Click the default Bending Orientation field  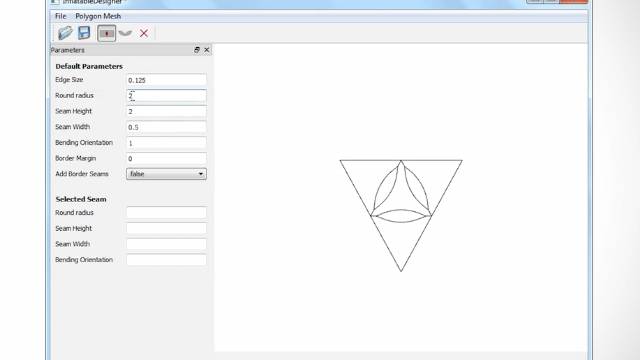pyautogui.click(x=166, y=143)
